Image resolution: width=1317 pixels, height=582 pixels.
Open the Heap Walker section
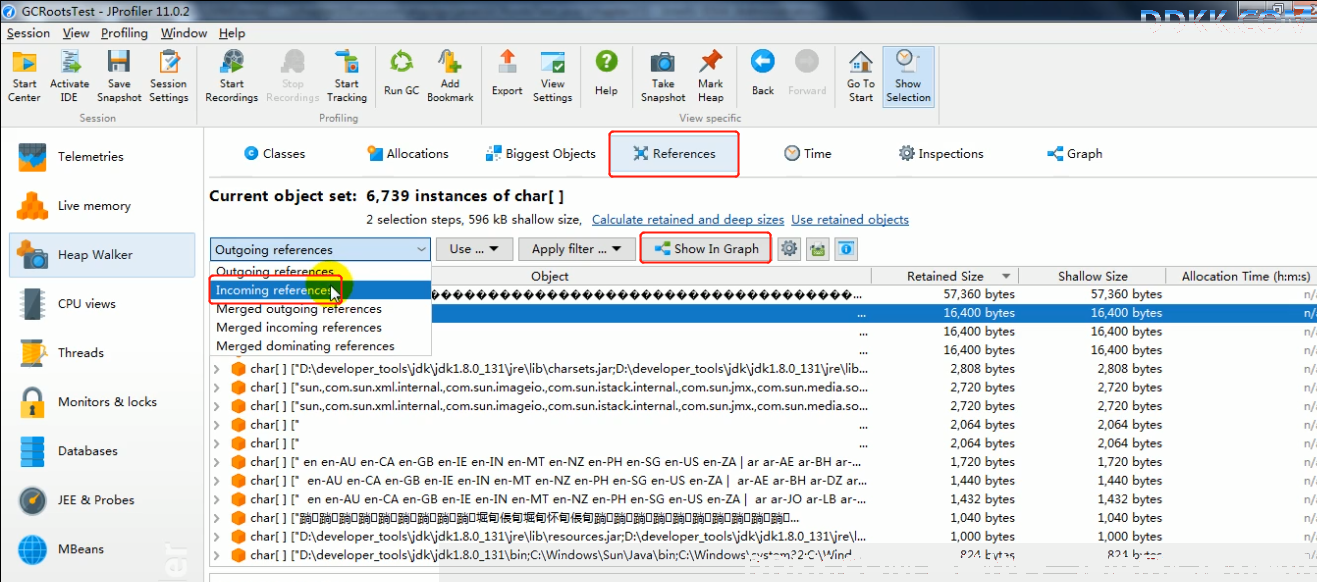pyautogui.click(x=102, y=255)
